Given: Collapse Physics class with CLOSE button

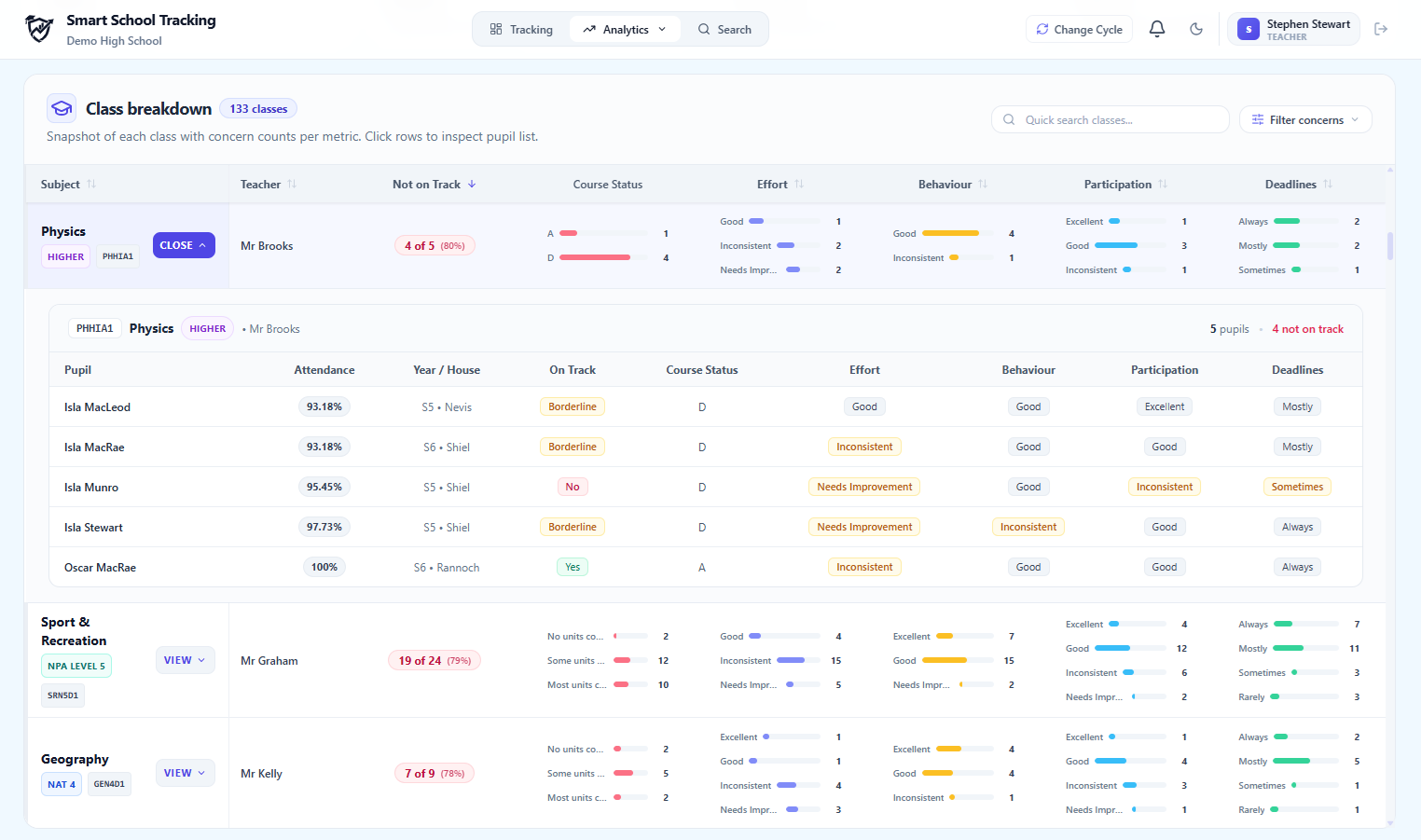Looking at the screenshot, I should tap(184, 245).
